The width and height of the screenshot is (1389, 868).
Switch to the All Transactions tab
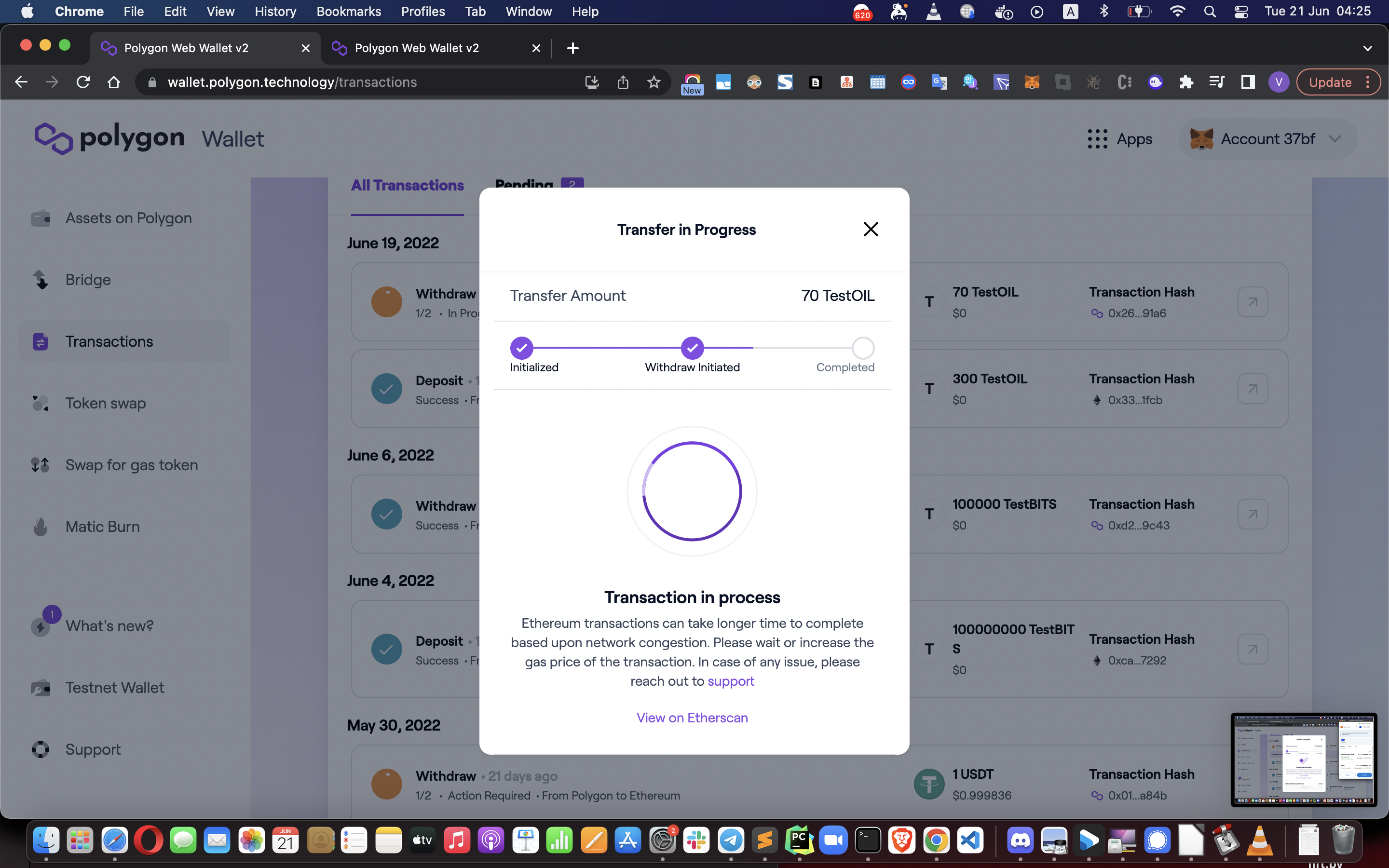(x=407, y=186)
